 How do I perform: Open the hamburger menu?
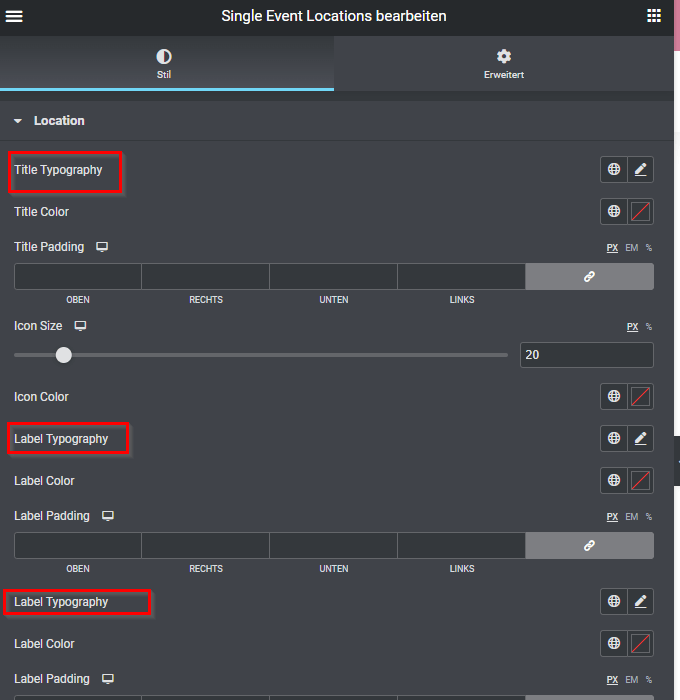[15, 16]
